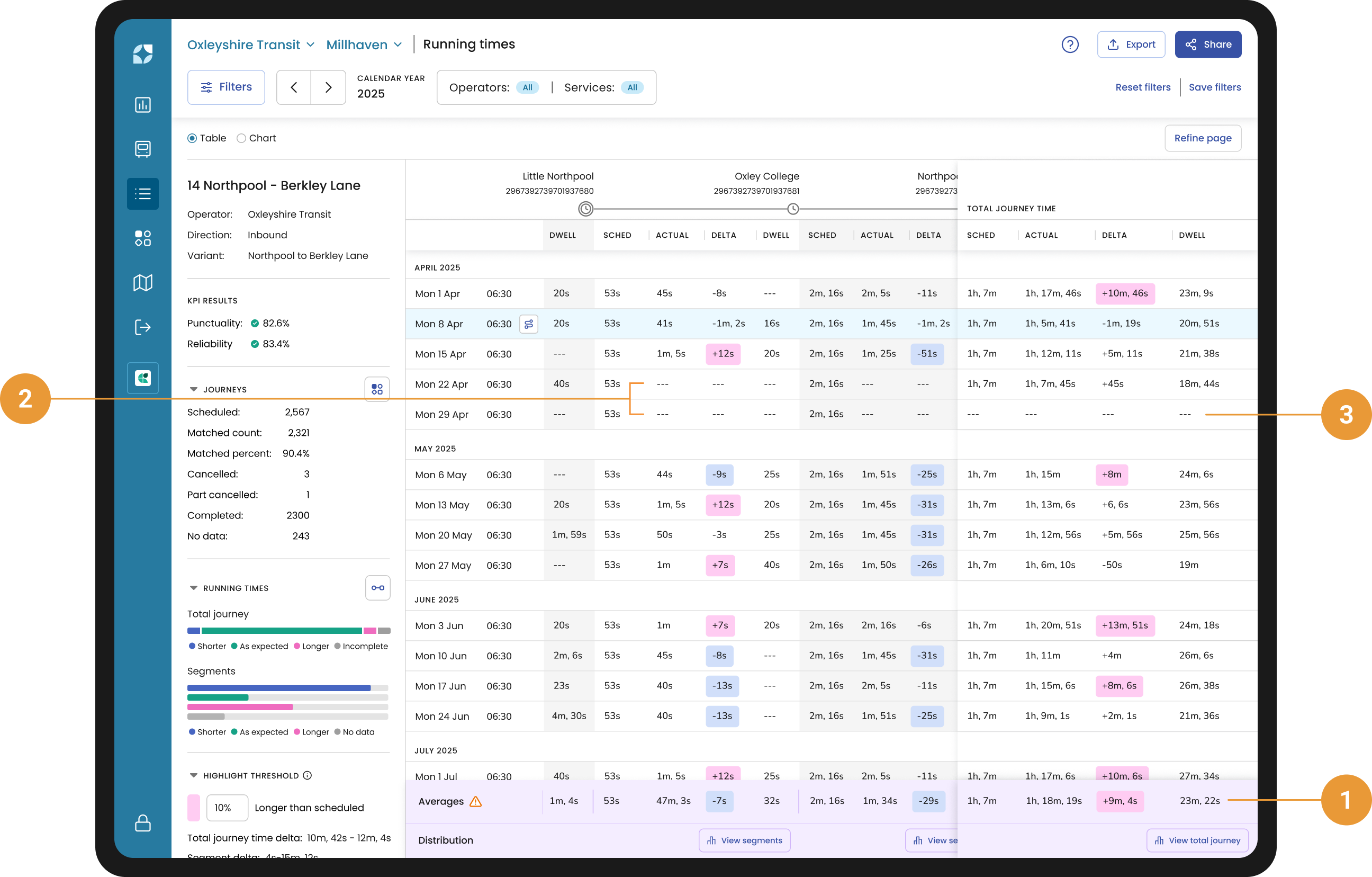Click the lock icon in sidebar

pos(142,823)
